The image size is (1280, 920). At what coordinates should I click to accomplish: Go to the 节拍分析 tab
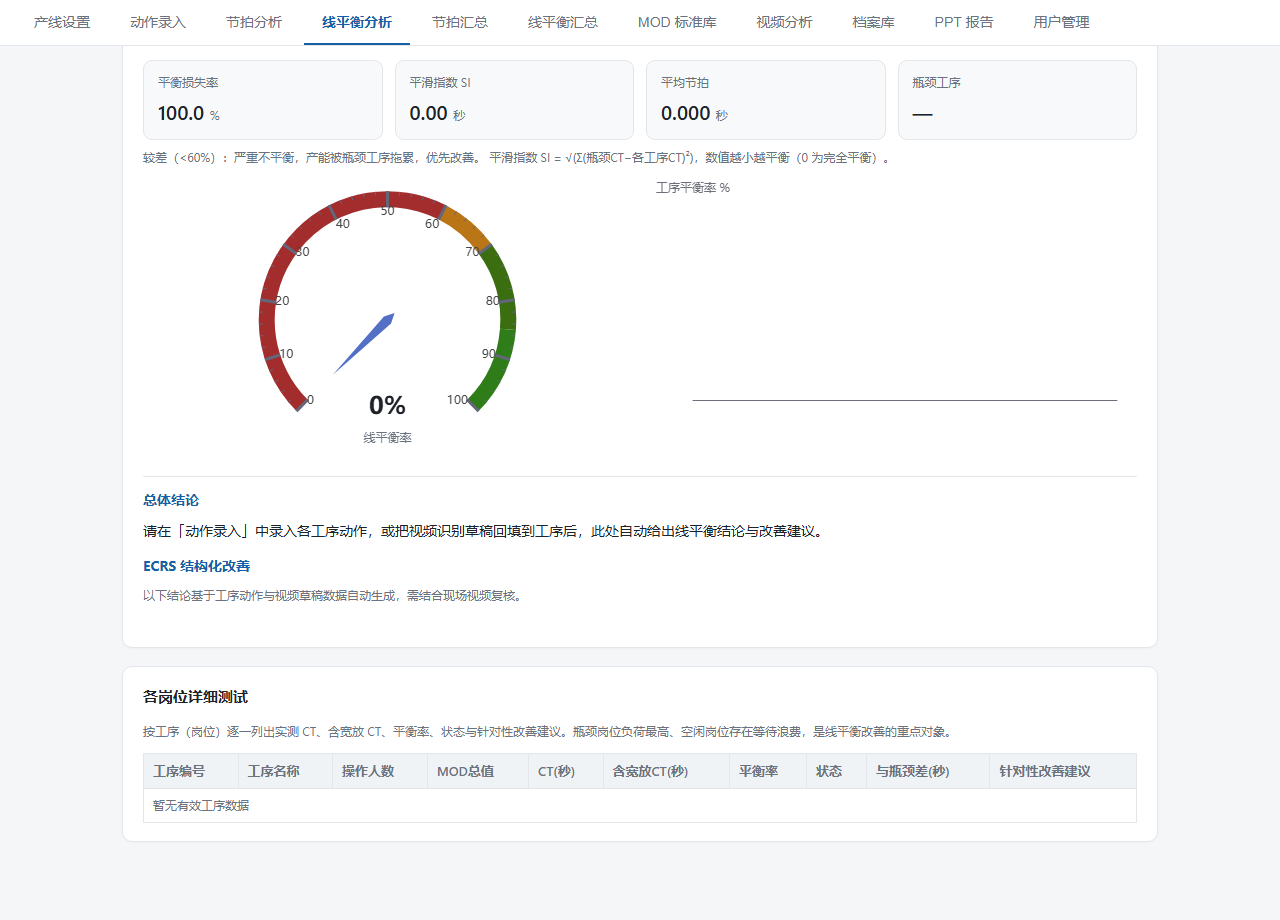click(254, 22)
